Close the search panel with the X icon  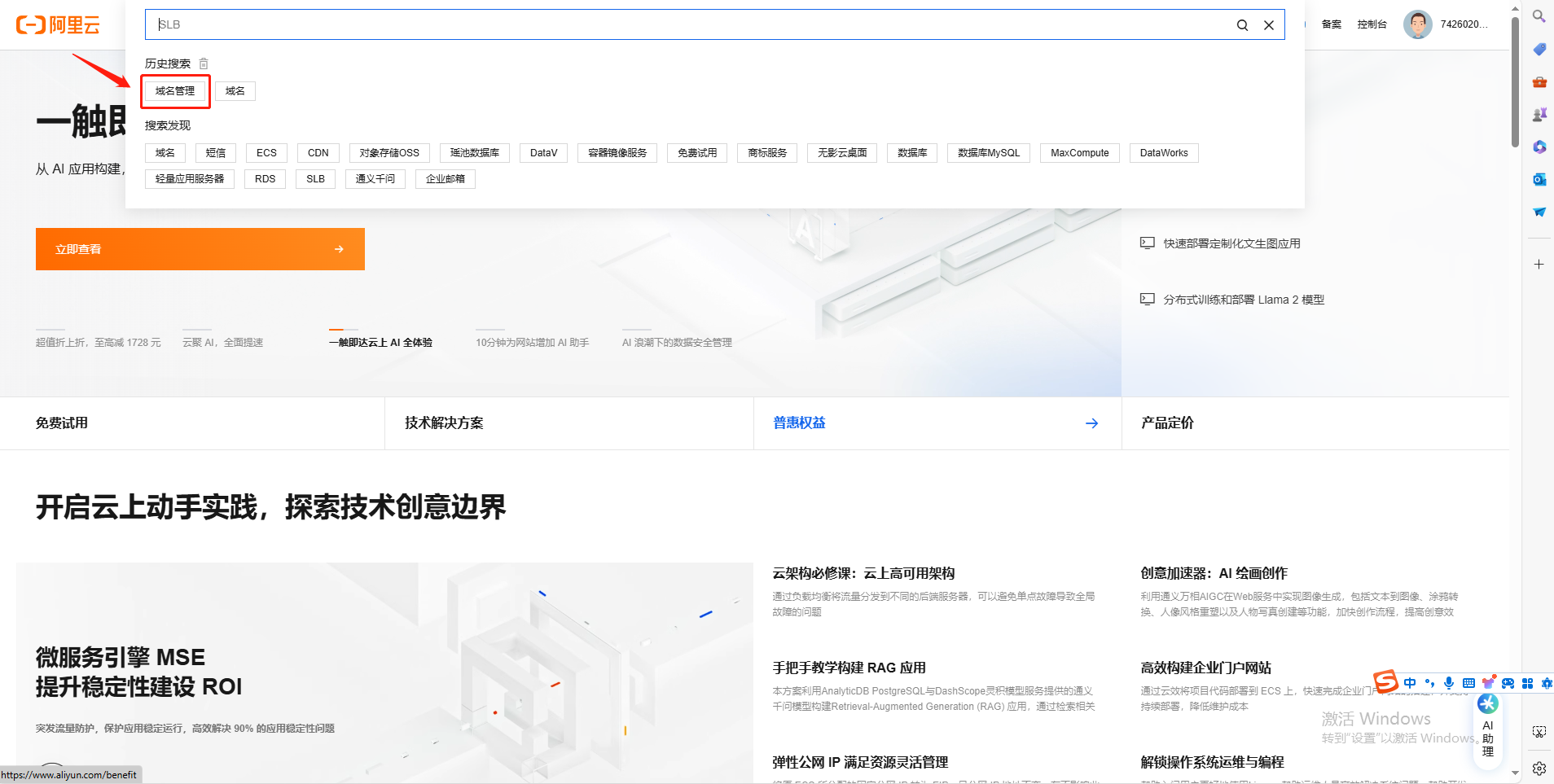pos(1269,25)
